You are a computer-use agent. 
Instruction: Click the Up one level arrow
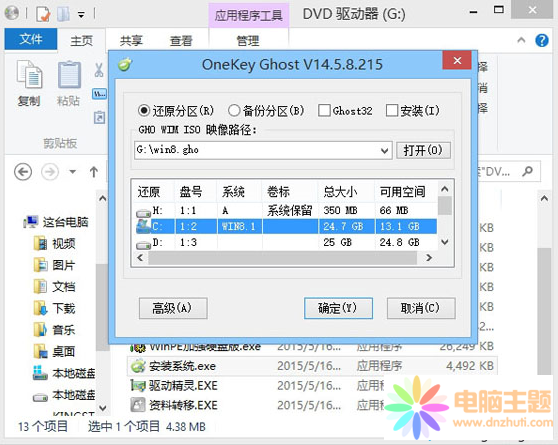[94, 172]
